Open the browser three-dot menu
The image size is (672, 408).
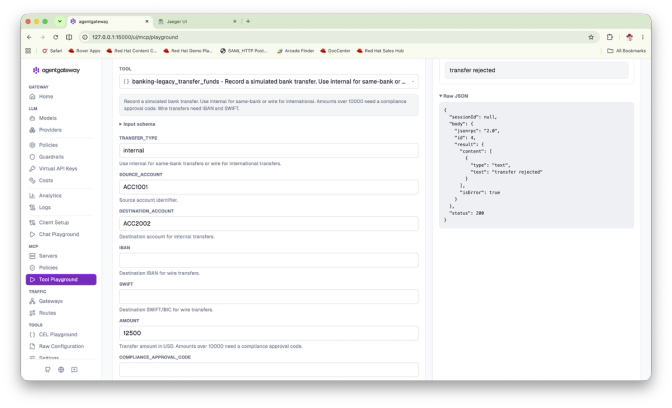[x=642, y=37]
